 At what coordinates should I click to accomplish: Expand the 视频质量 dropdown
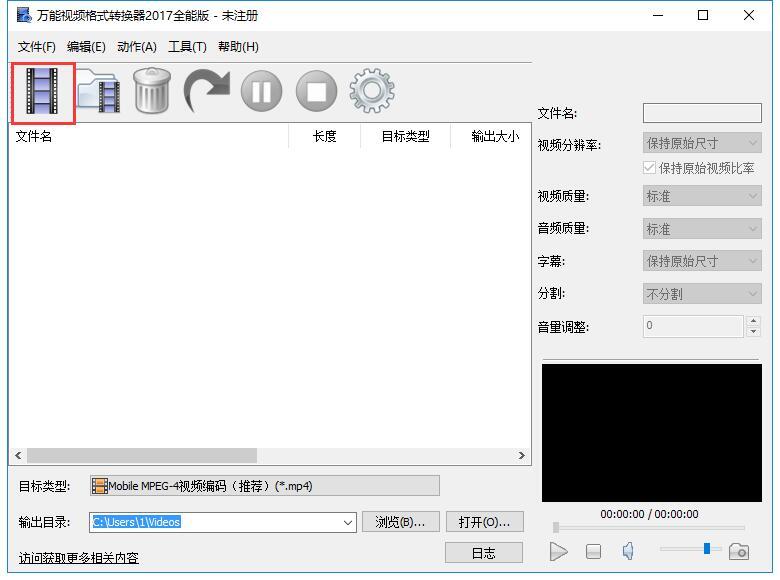pyautogui.click(x=702, y=196)
